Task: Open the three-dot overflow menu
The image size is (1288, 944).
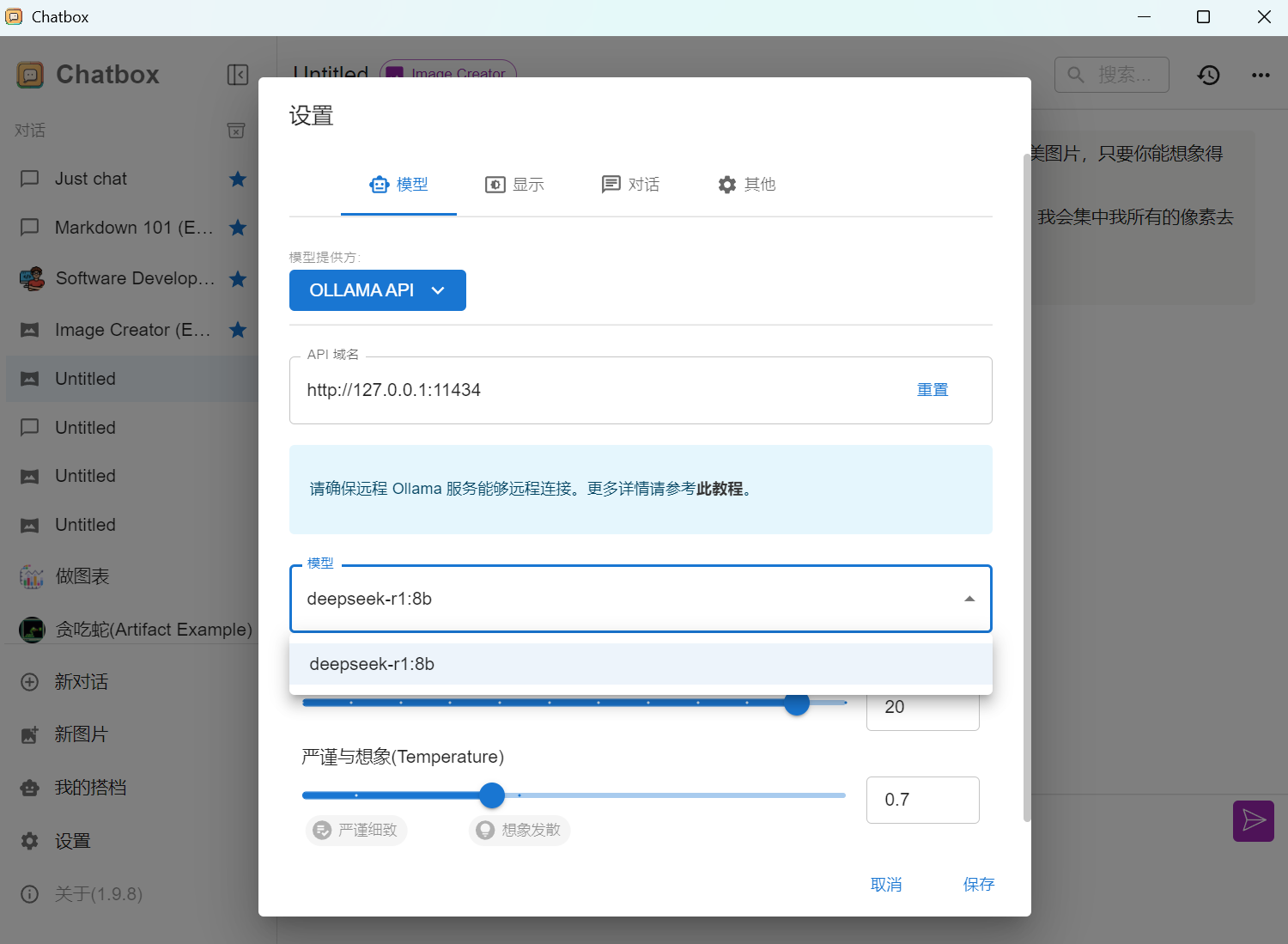Action: (1260, 75)
